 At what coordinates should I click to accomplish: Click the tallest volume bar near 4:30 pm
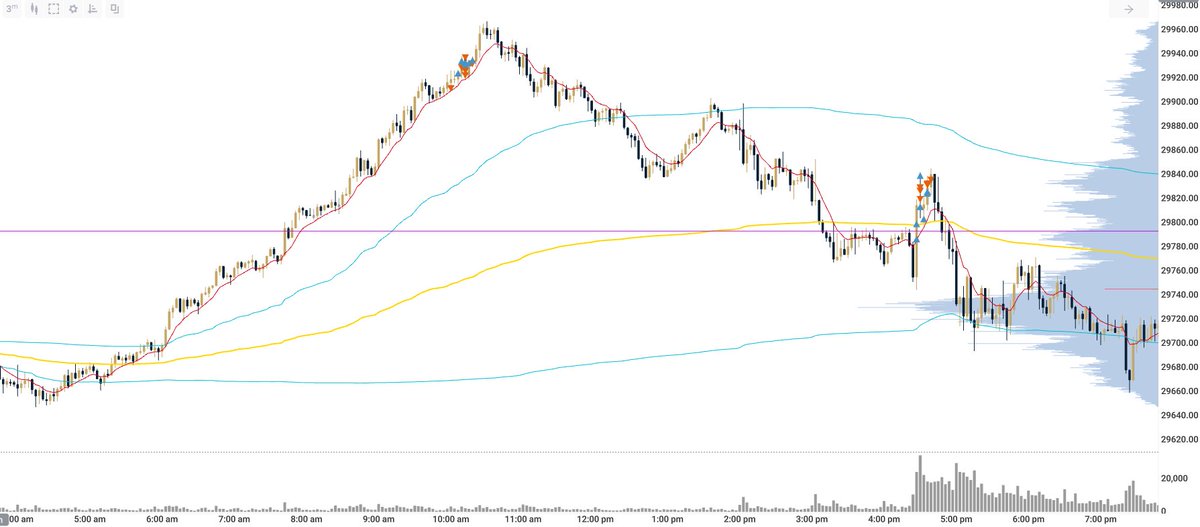[x=921, y=484]
